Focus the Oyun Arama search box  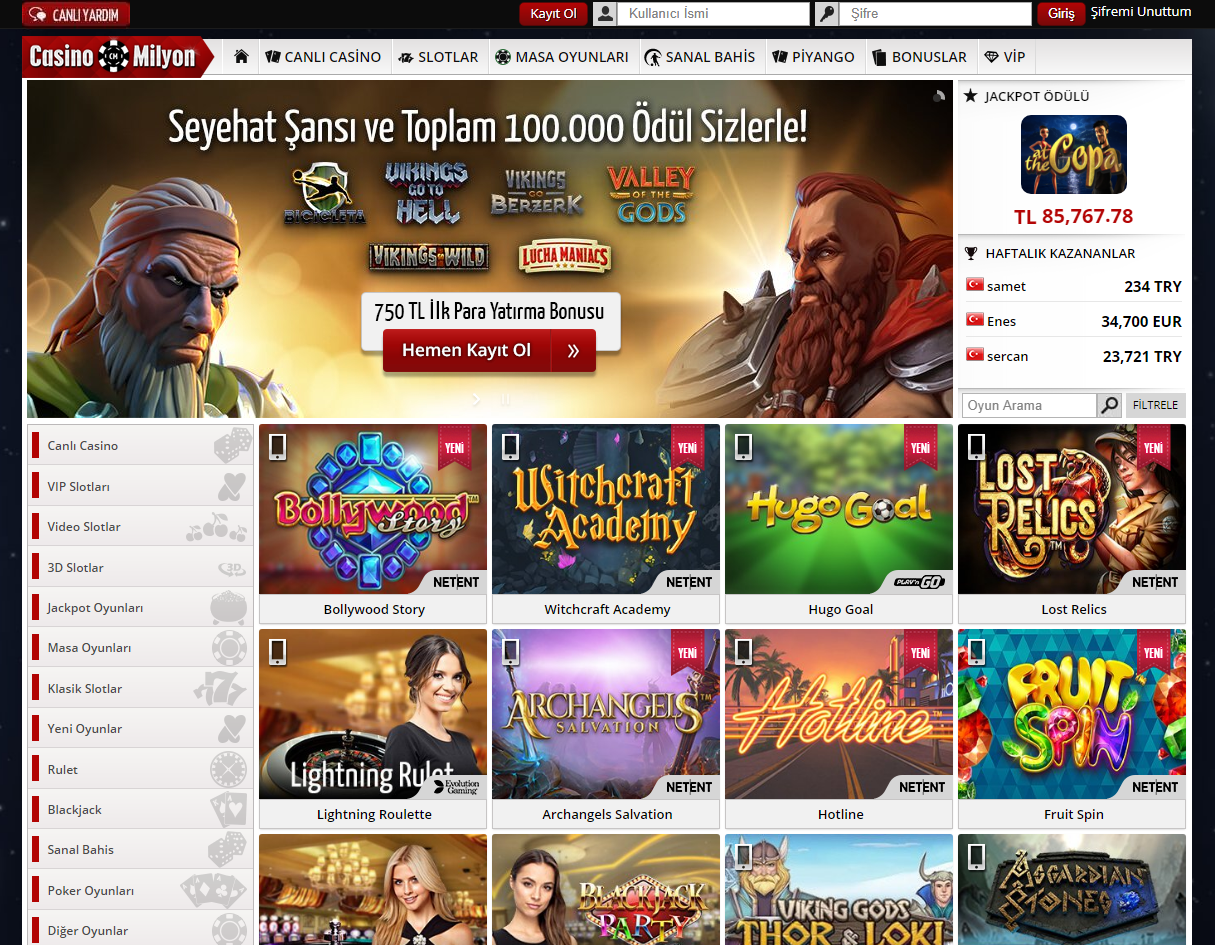point(1030,405)
